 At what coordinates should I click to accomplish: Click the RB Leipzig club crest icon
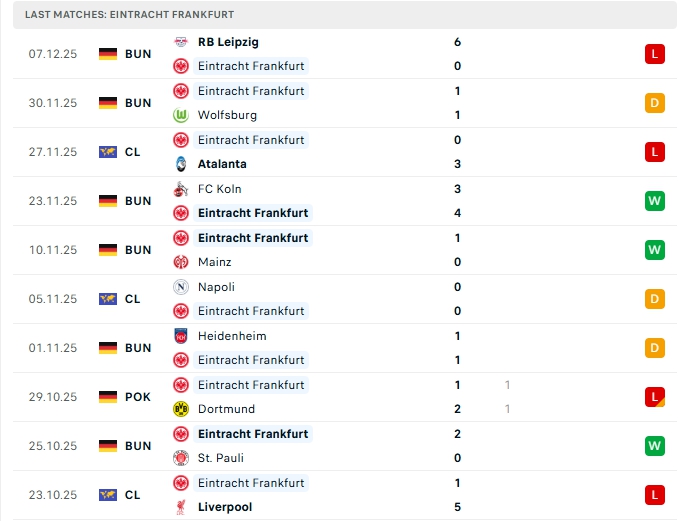pos(181,42)
